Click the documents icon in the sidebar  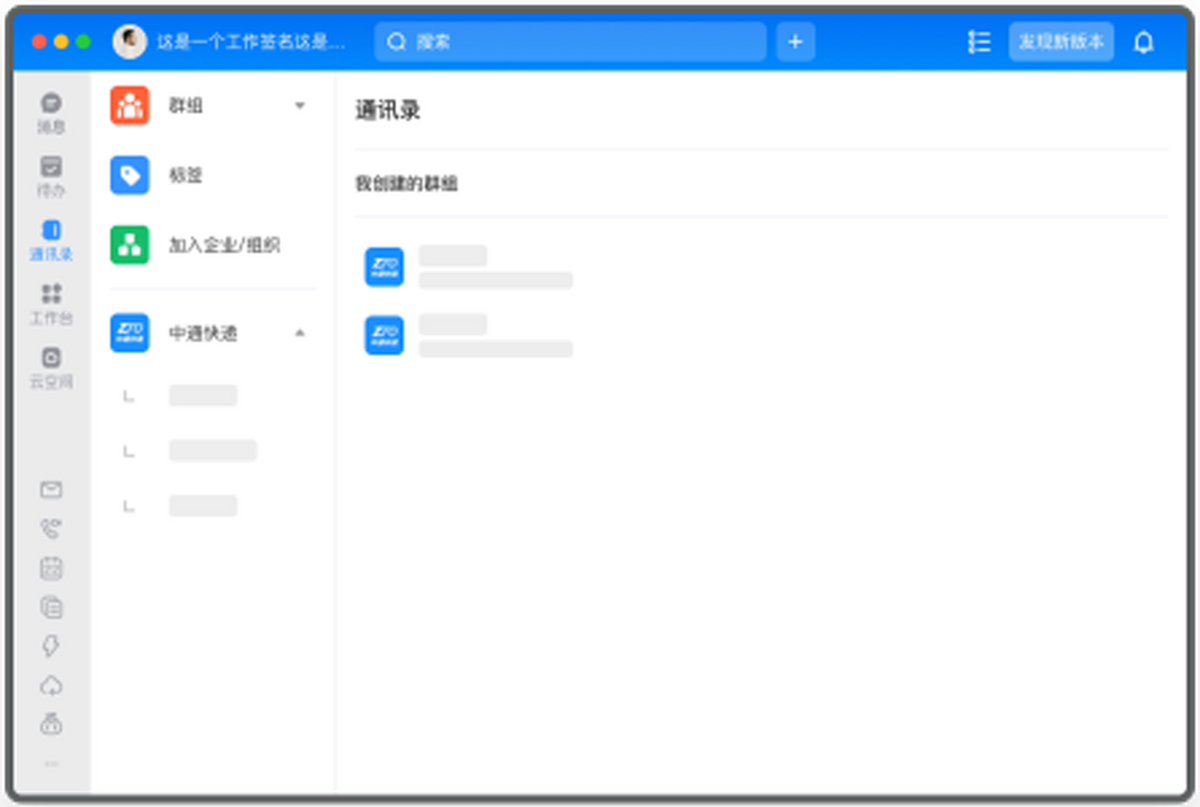(x=51, y=607)
